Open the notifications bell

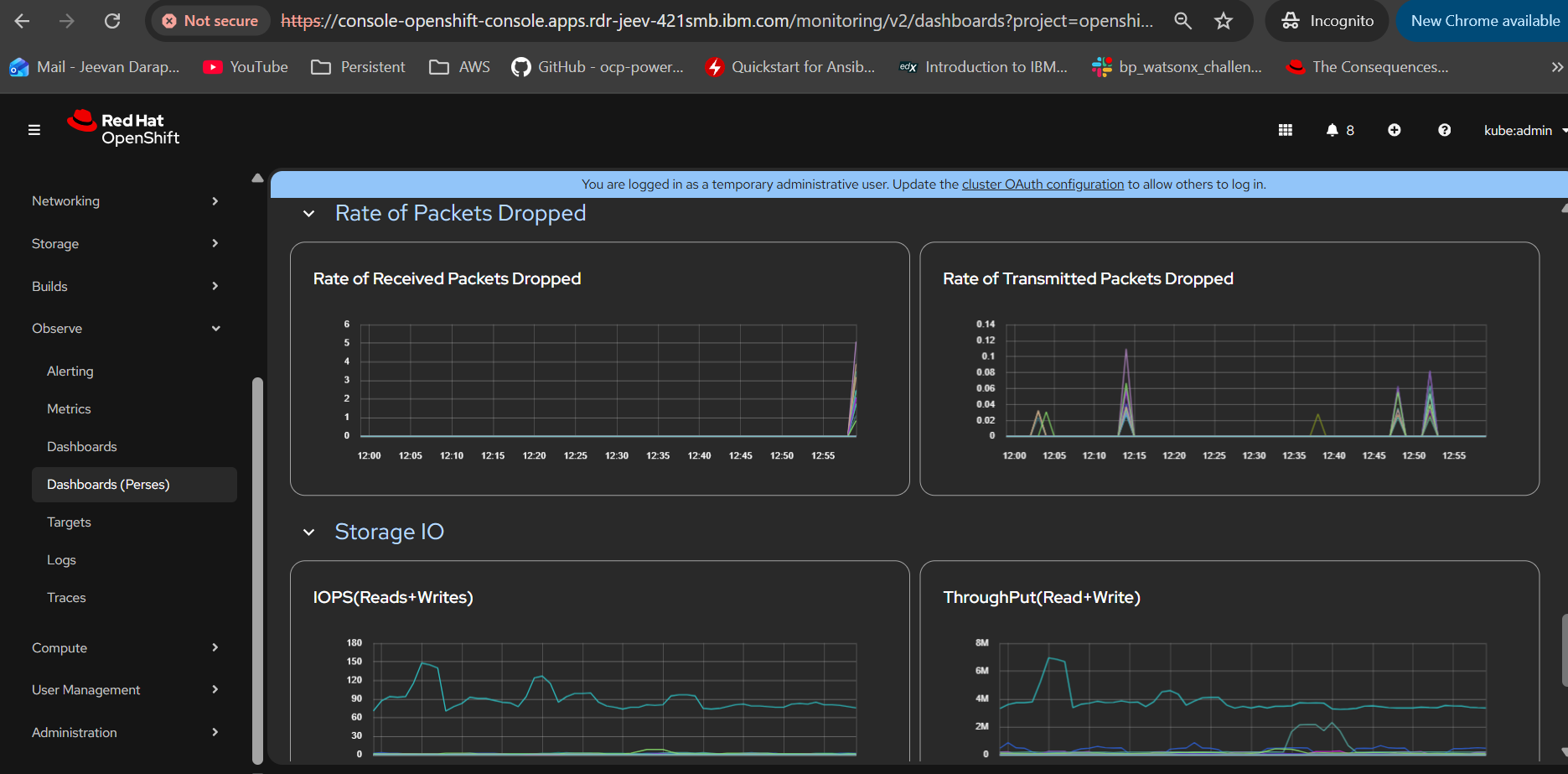pos(1338,130)
